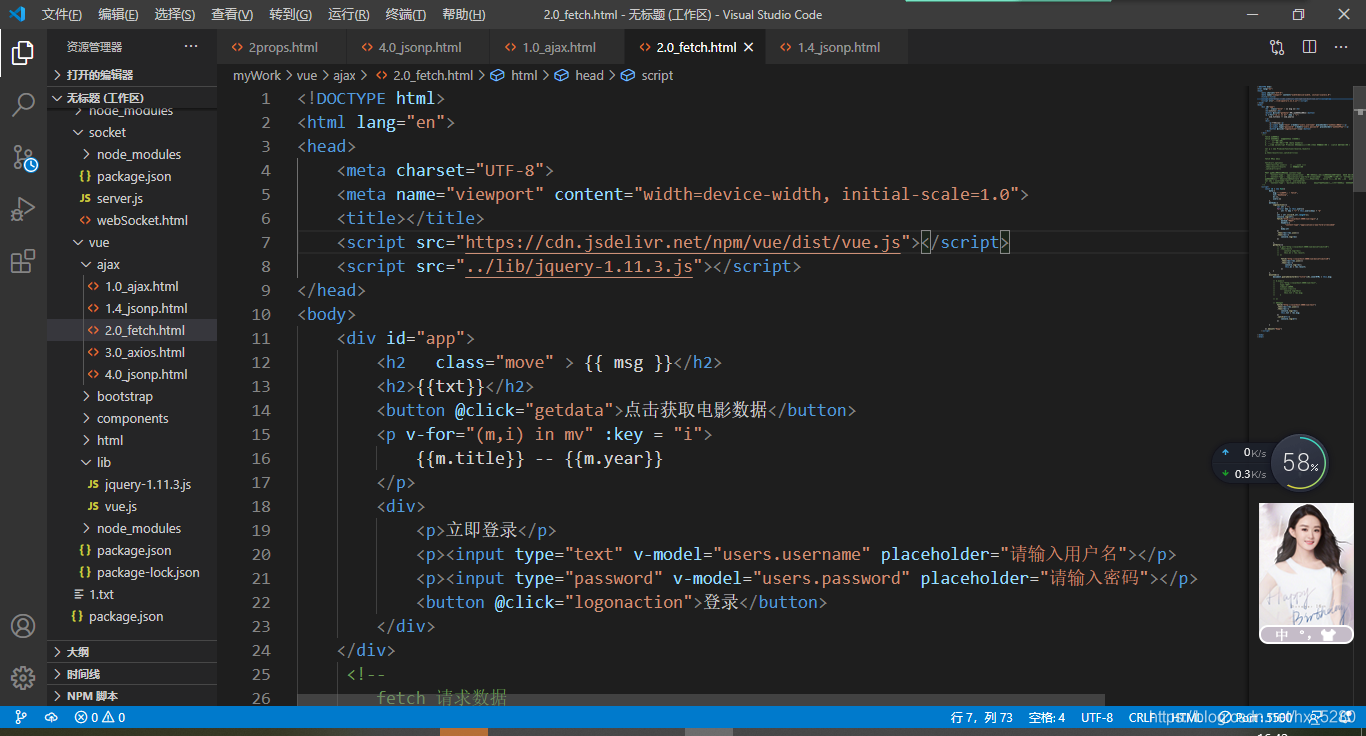Click the source control branch status icon
1366x736 pixels.
(22, 717)
